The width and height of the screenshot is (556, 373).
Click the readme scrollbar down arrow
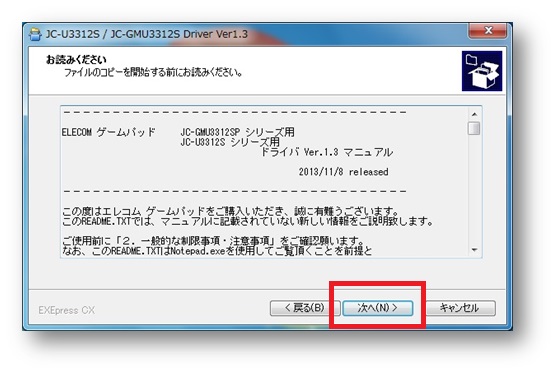[x=474, y=250]
